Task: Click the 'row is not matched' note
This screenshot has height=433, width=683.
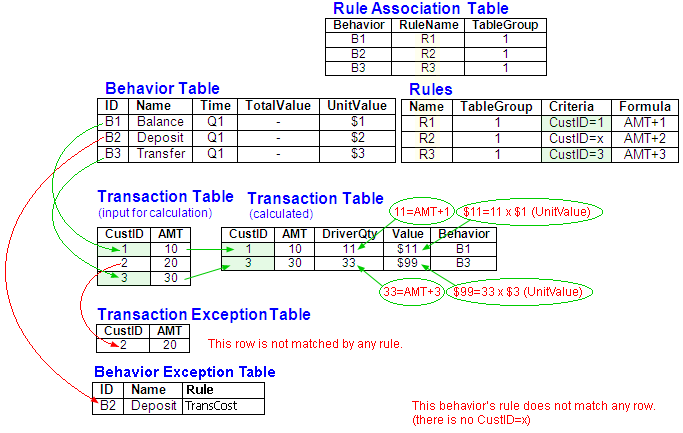Action: 305,344
